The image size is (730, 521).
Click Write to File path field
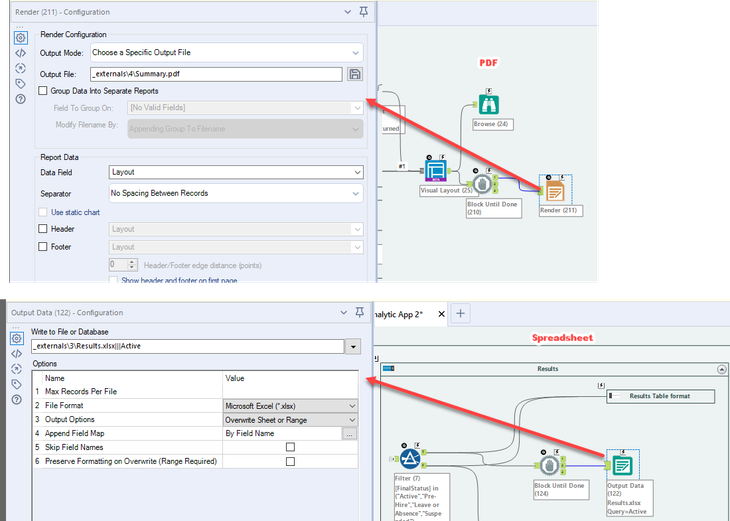coord(188,346)
